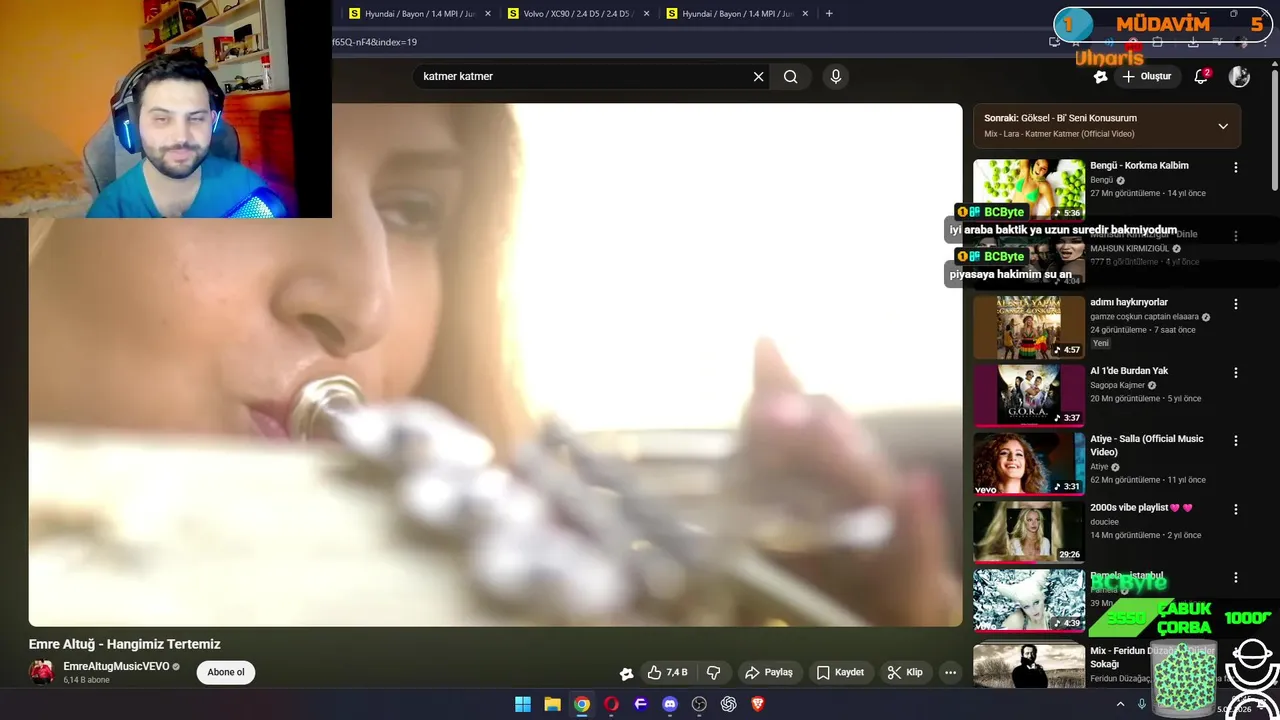Image resolution: width=1280 pixels, height=720 pixels.
Task: Show hidden system tray icons
Action: pos(1120,704)
